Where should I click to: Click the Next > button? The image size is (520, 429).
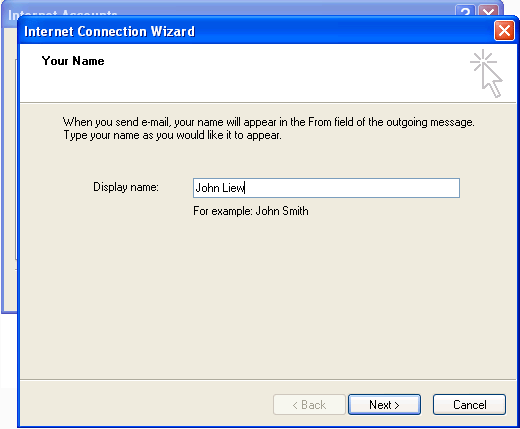pos(384,405)
